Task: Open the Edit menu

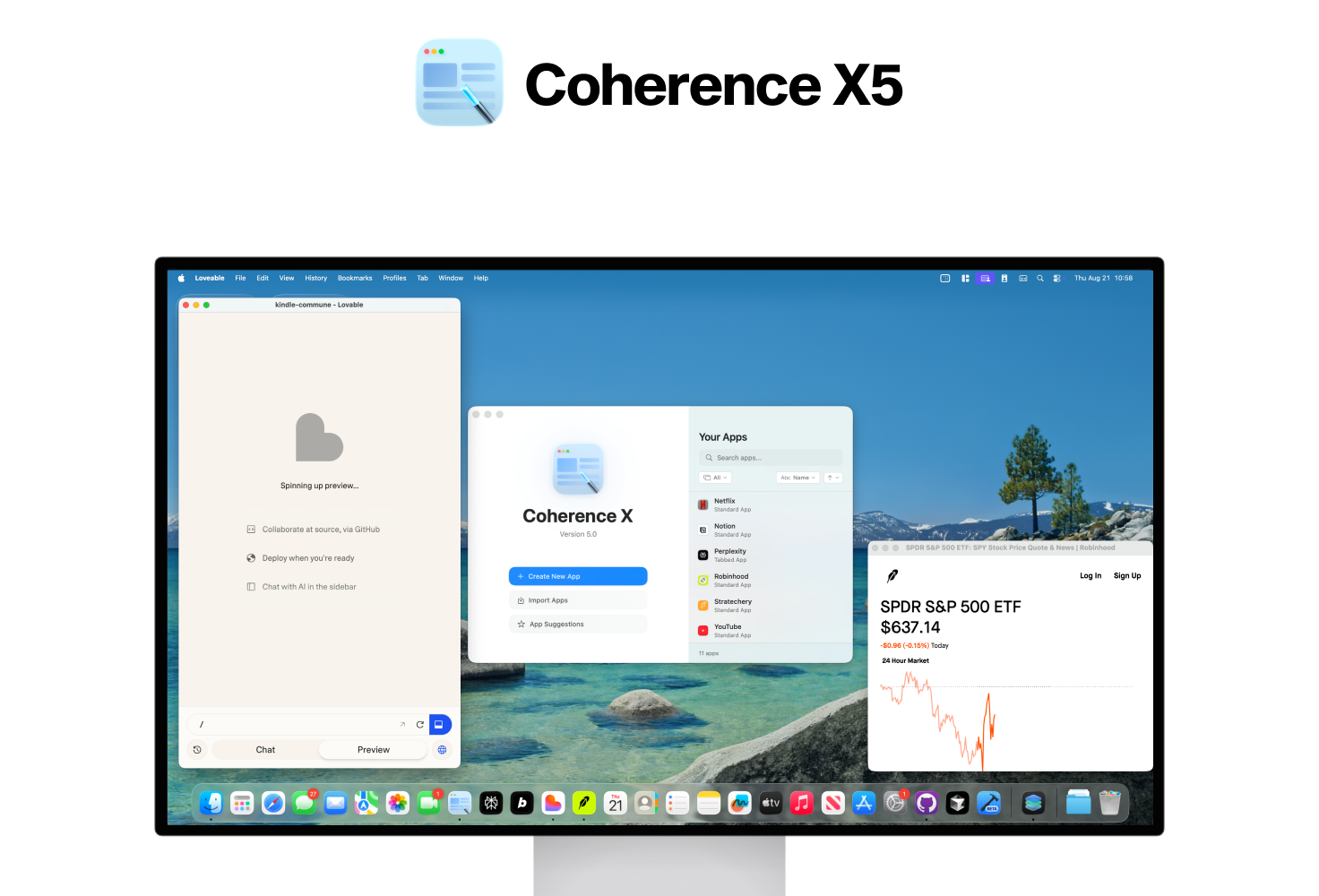Action: 263,279
